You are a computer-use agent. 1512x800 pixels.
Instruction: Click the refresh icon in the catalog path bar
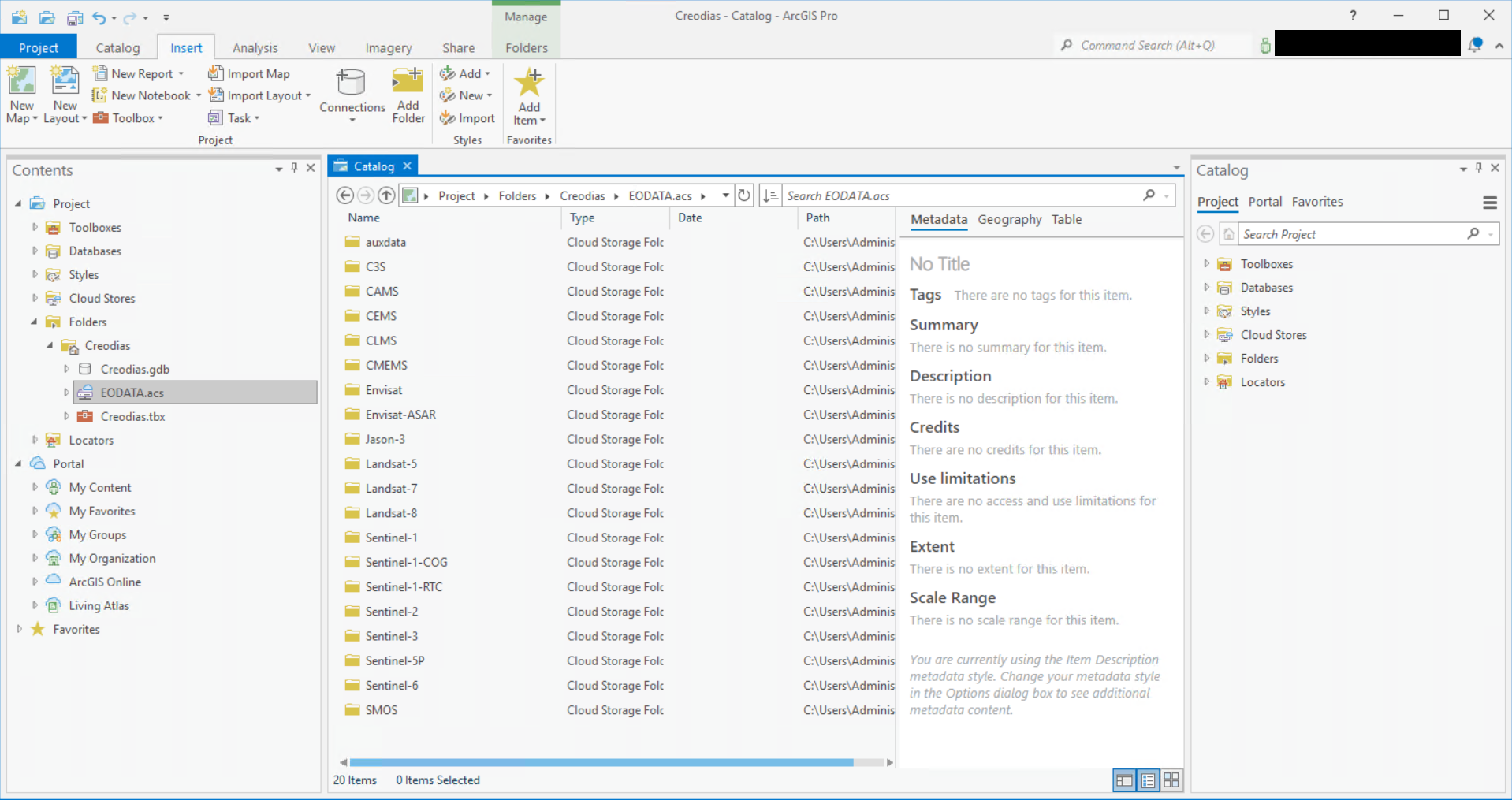pos(744,195)
